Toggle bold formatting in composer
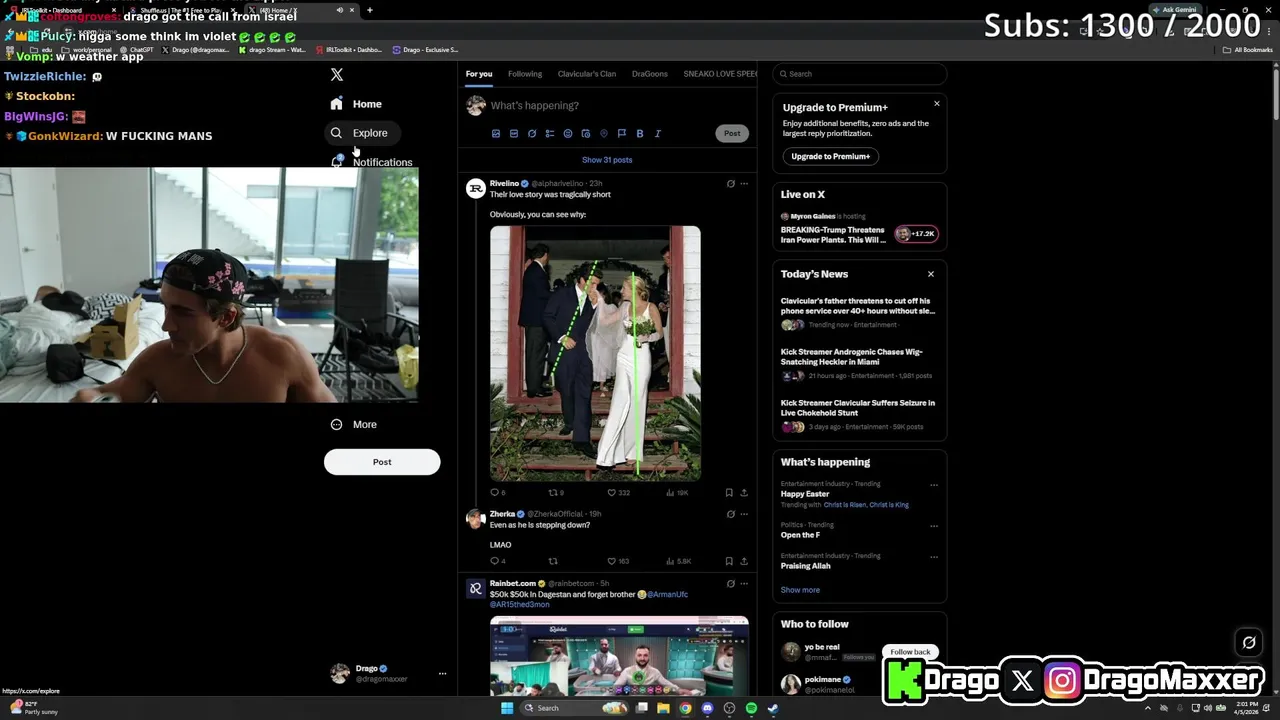This screenshot has height=720, width=1280. [x=640, y=134]
